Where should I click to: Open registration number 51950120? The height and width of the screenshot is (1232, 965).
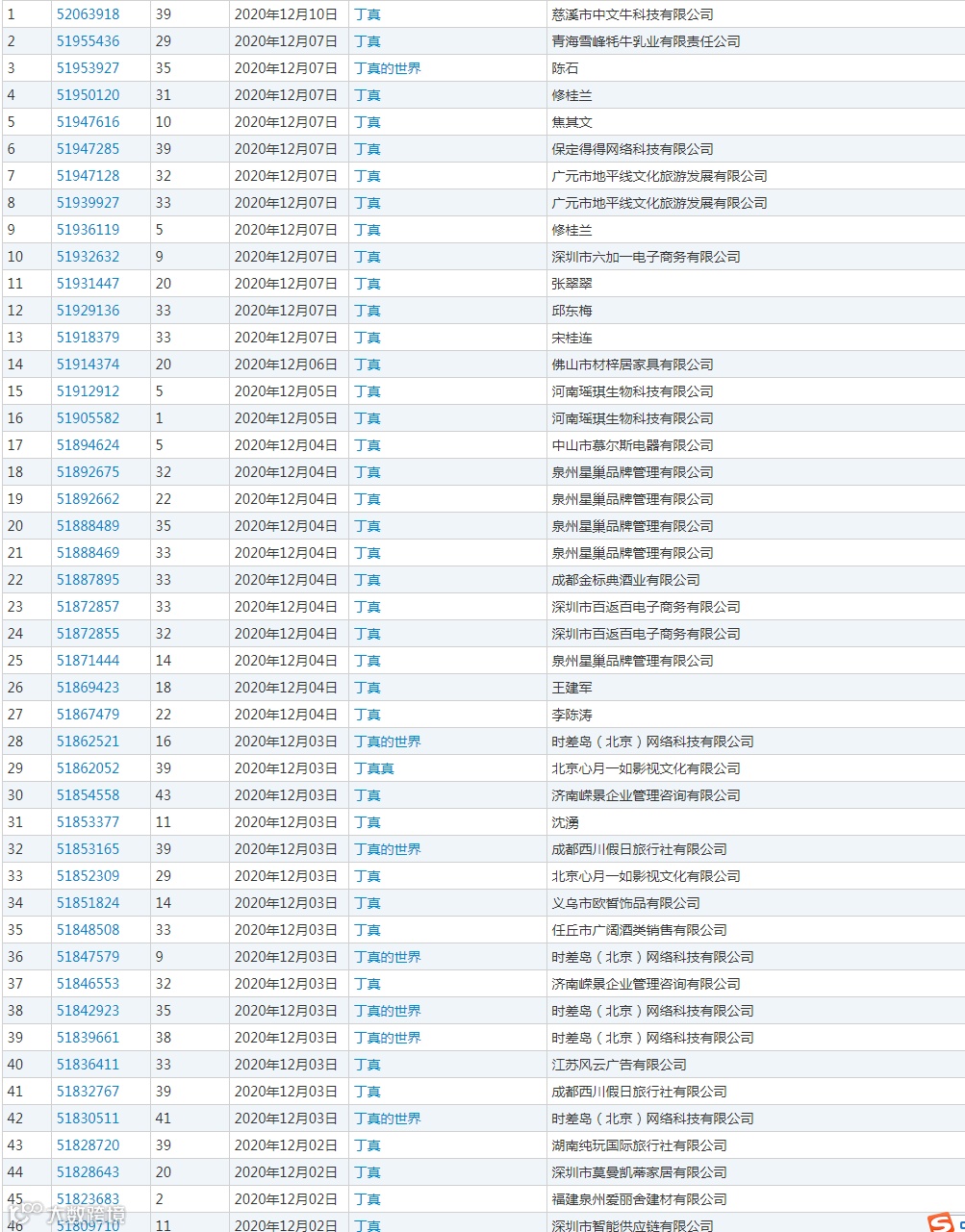(89, 95)
